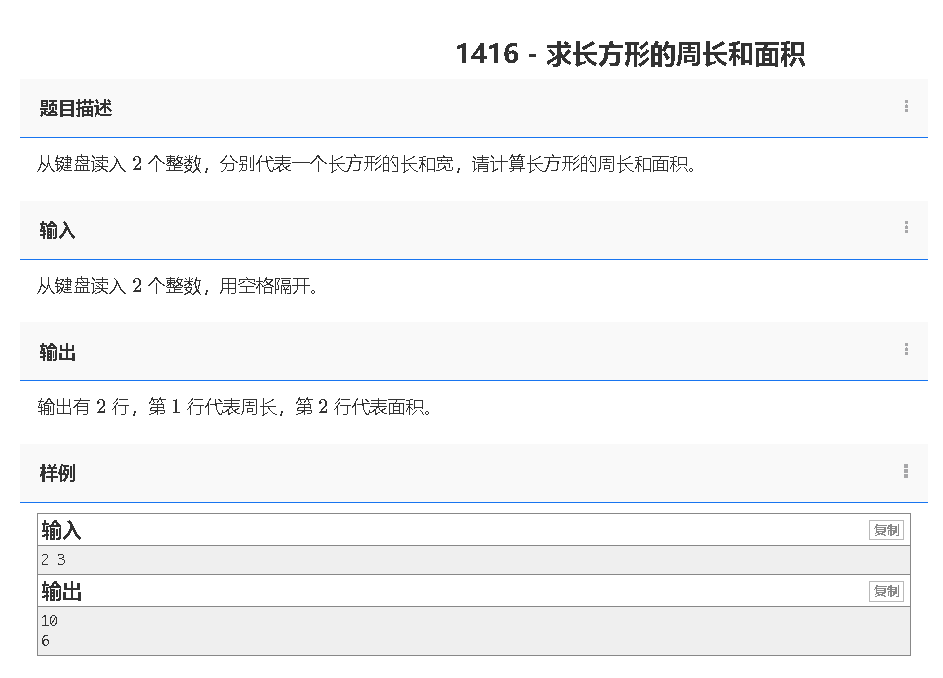Click the 输出 label inside the sample box
Screen dimensions: 943x678
point(62,592)
